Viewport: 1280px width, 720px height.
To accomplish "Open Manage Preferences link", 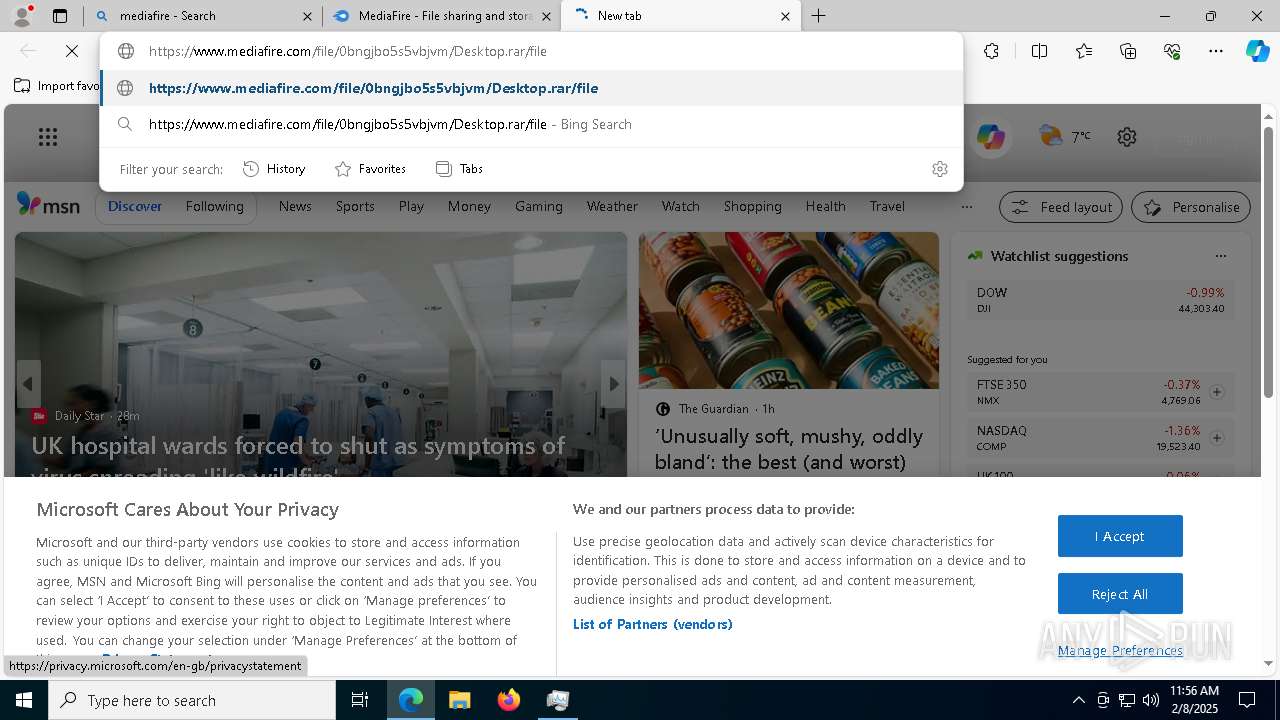I will pos(1120,650).
